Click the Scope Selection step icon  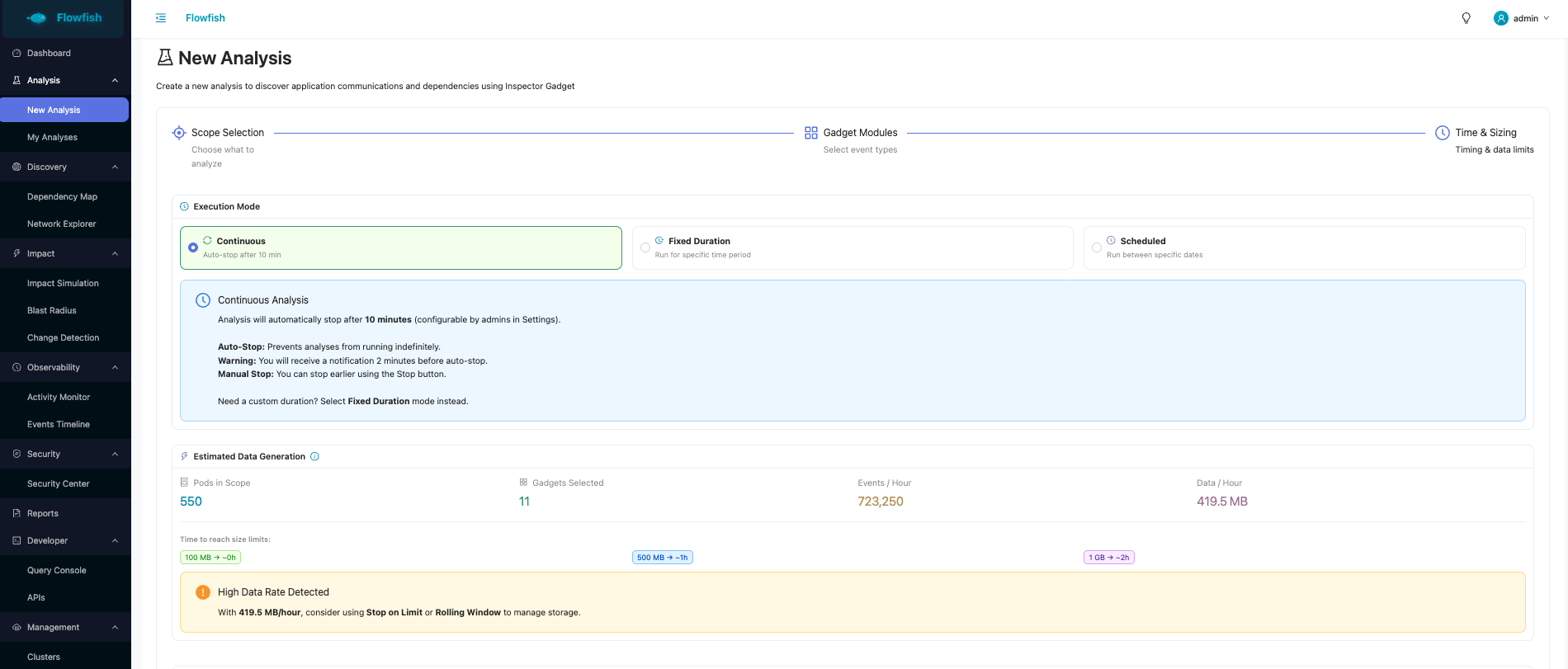(178, 133)
